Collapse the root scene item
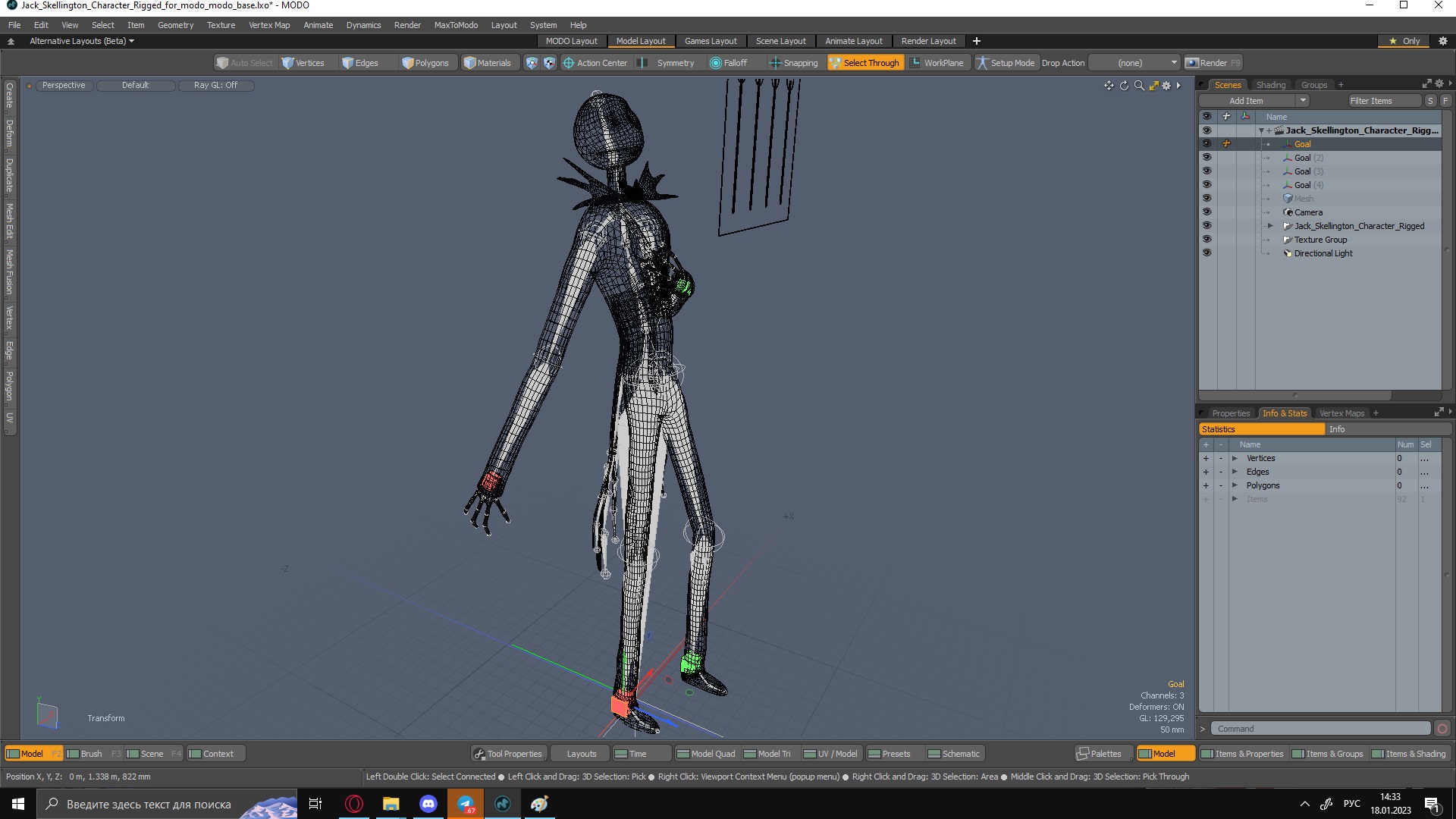 (x=1261, y=130)
